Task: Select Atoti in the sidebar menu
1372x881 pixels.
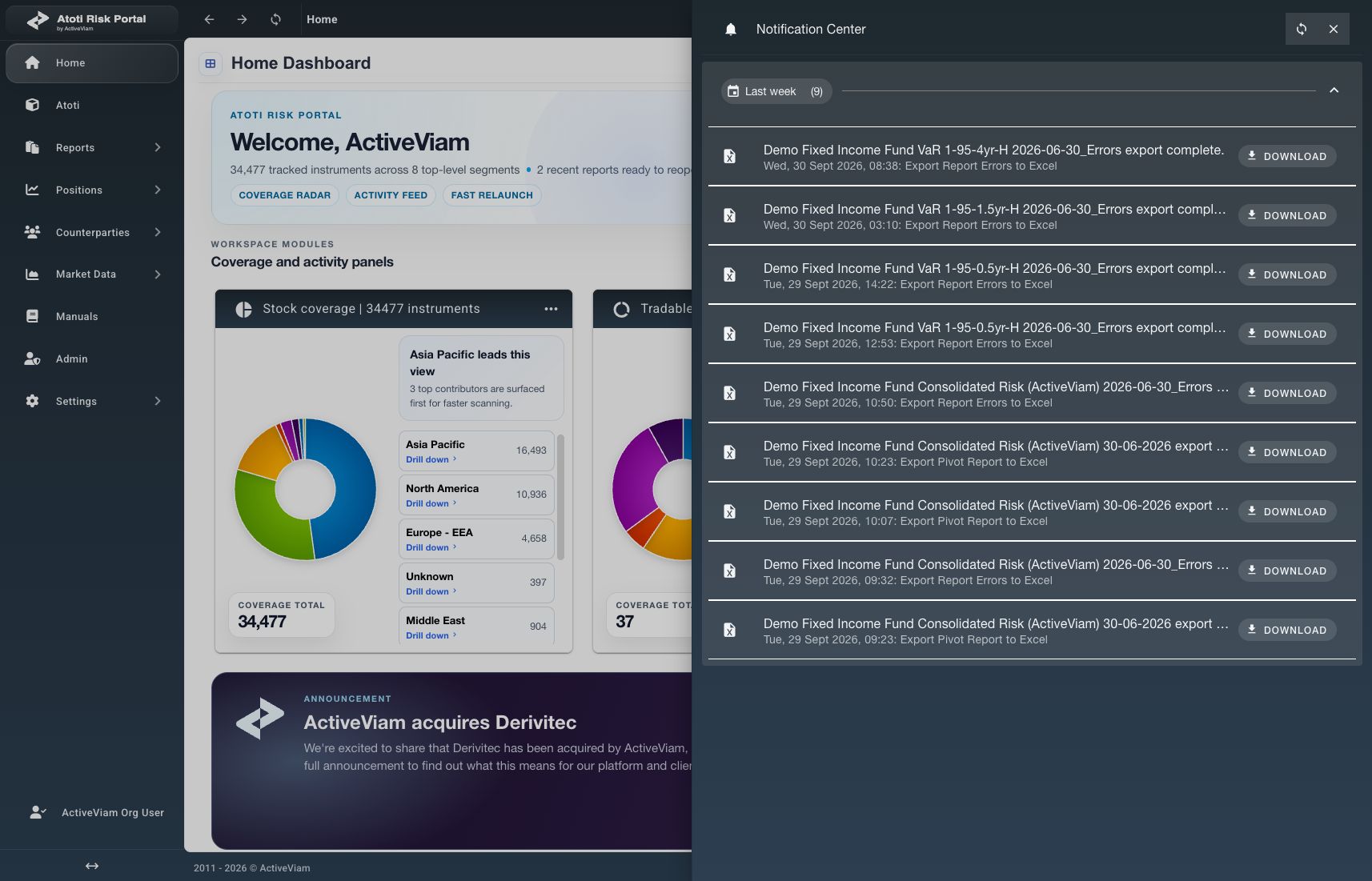Action: pyautogui.click(x=92, y=105)
